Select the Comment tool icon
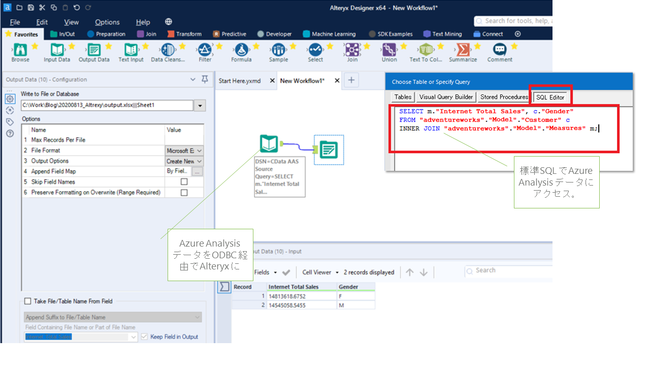Image resolution: width=650 pixels, height=365 pixels. pyautogui.click(x=500, y=50)
